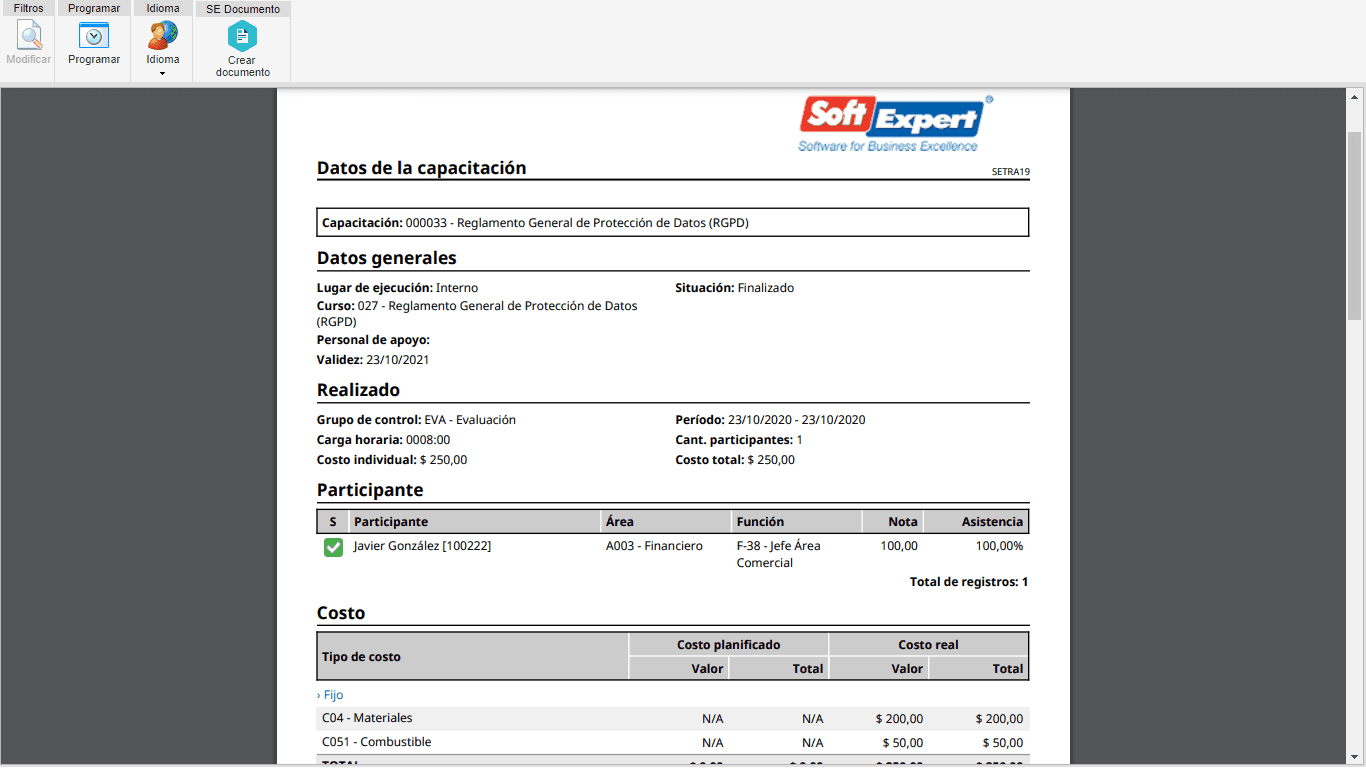
Task: Click the Grupo de control EVA - Evaluación text
Action: [x=416, y=420]
